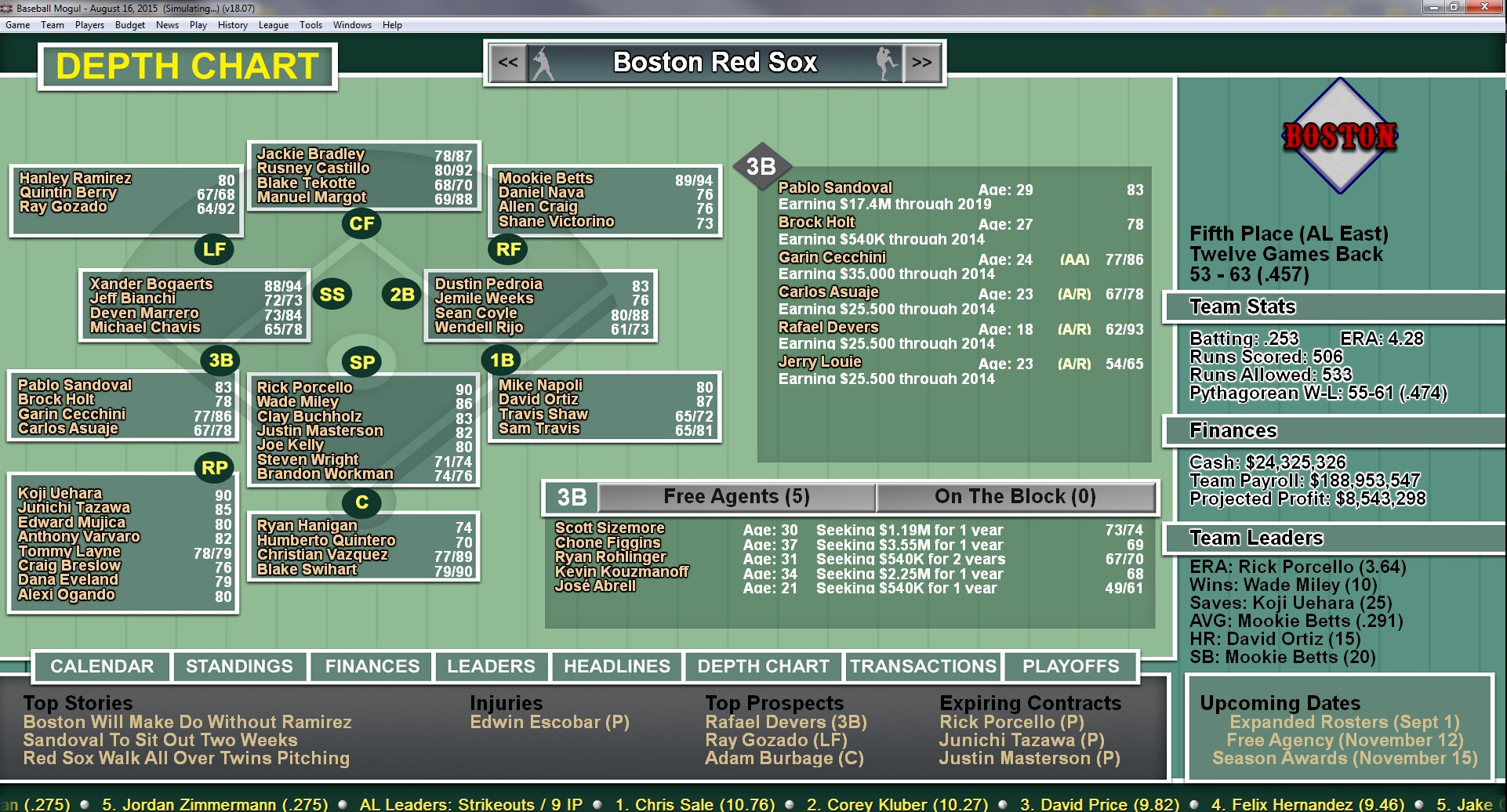This screenshot has height=812, width=1507.
Task: Click the 3B diamond position icon above panel
Action: [760, 166]
